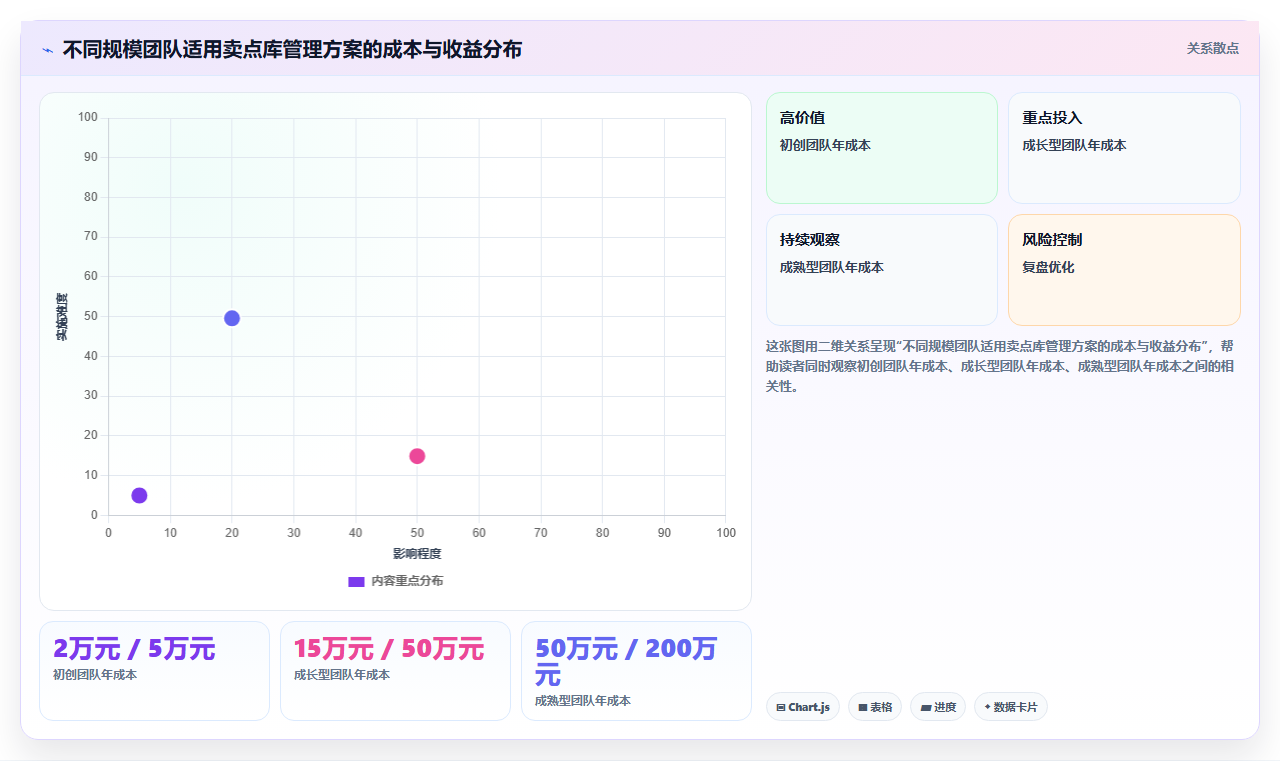Click the 15万元 / 50万元 stat value

pyautogui.click(x=389, y=649)
